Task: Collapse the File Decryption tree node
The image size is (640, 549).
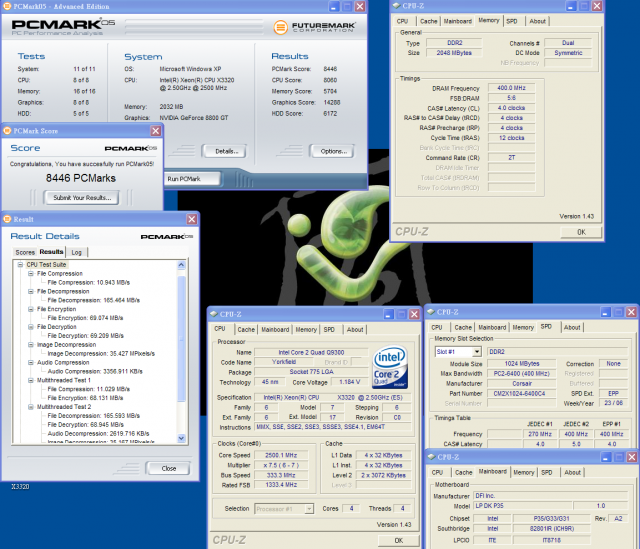Action: (31, 327)
